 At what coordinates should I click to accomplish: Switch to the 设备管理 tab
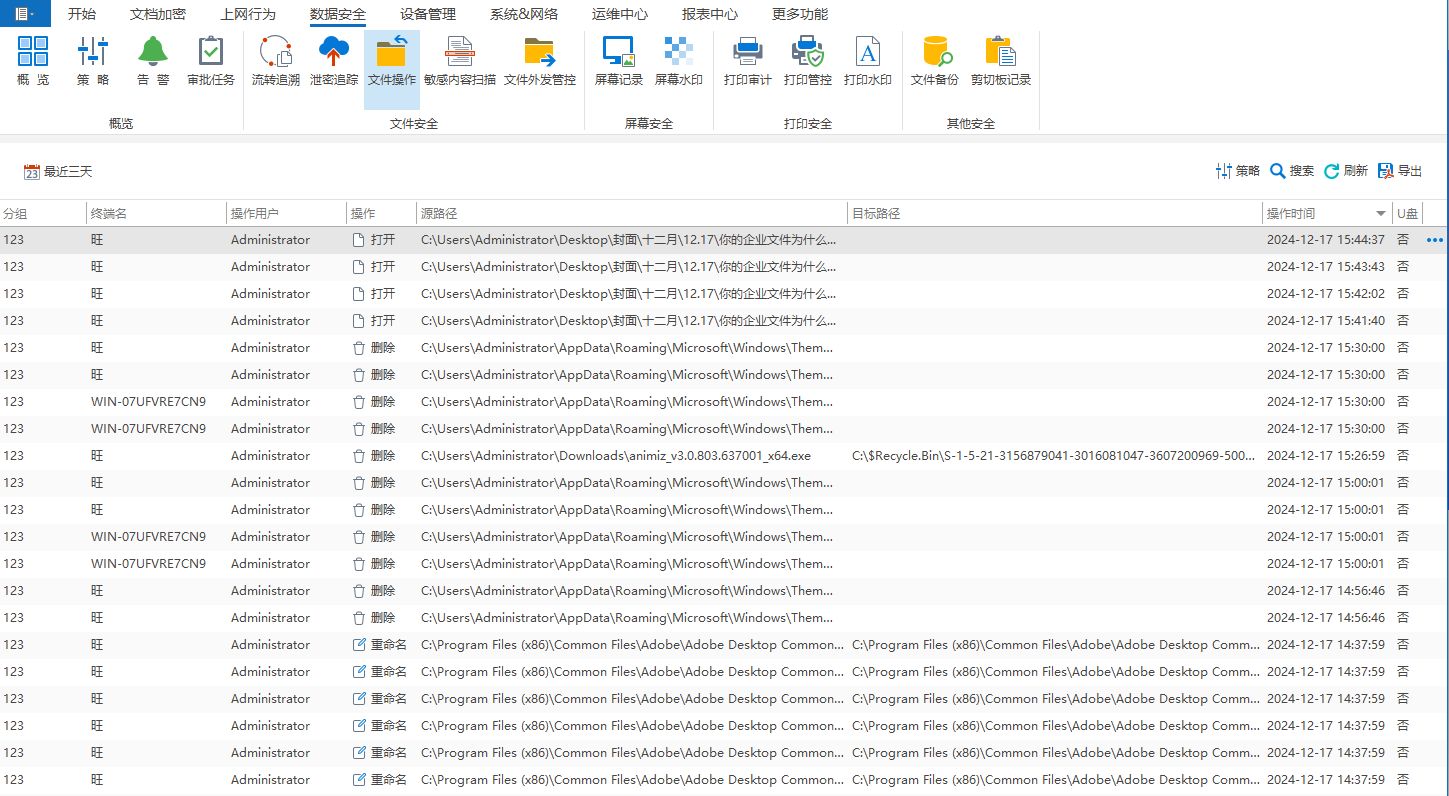click(427, 15)
